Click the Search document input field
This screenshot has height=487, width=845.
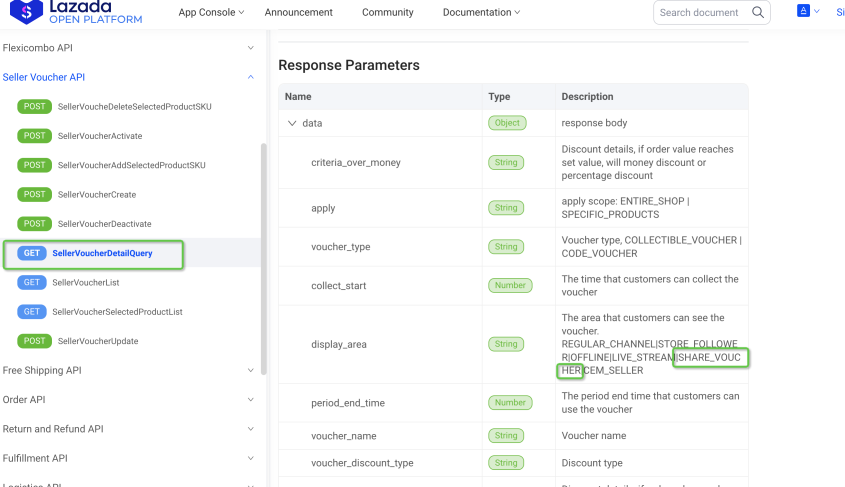coord(700,13)
